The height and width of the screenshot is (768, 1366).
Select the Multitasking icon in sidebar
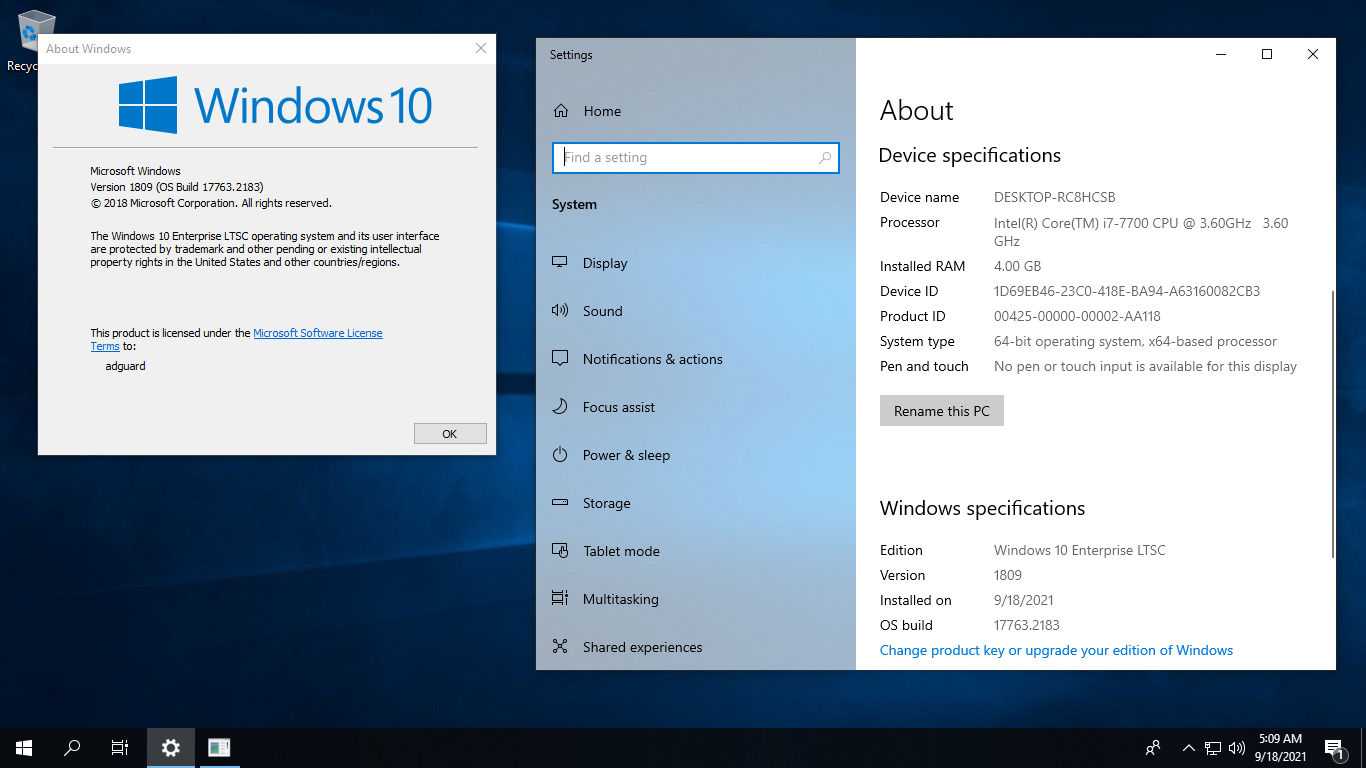click(x=560, y=599)
